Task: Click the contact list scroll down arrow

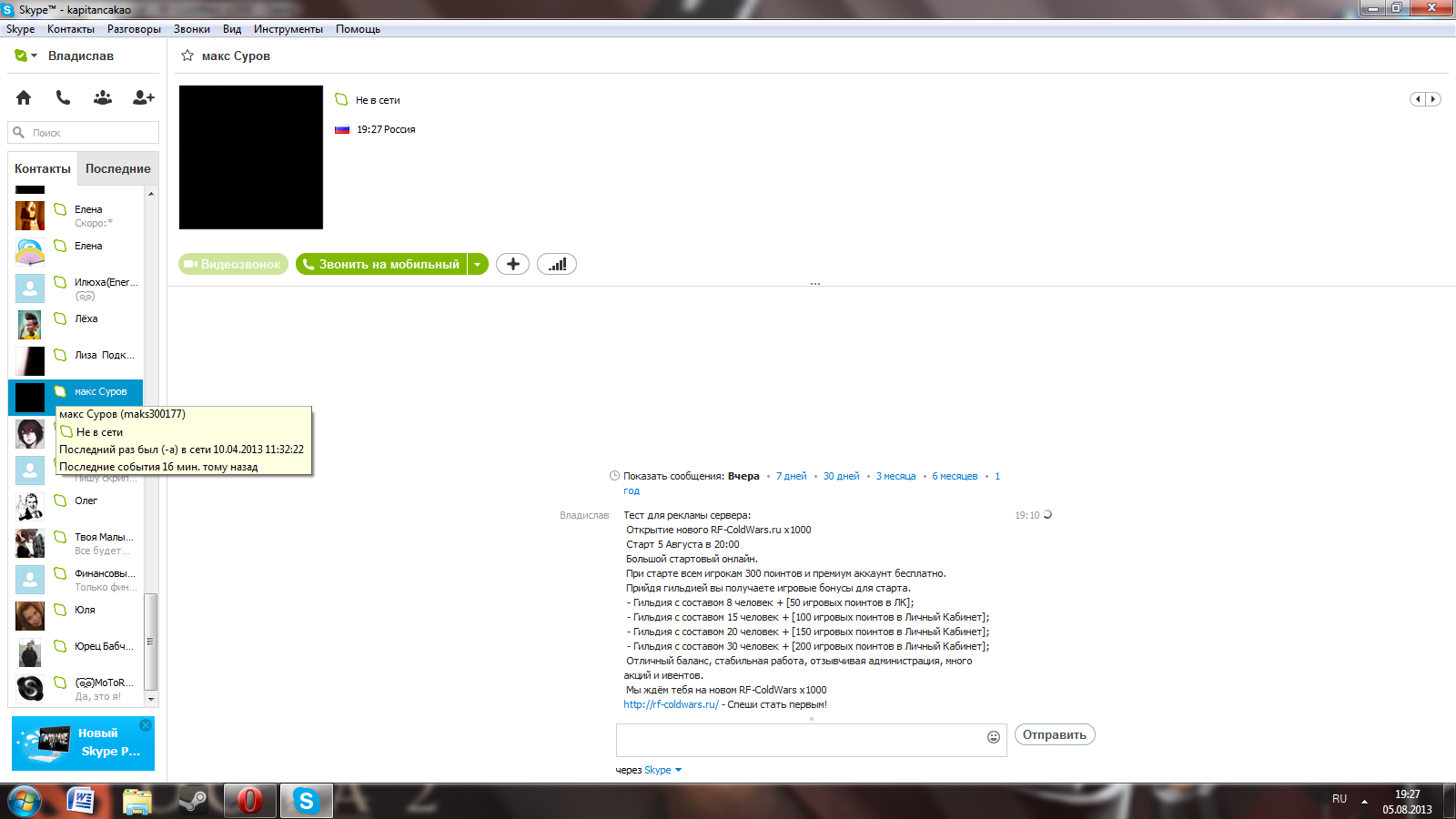Action: click(x=151, y=699)
